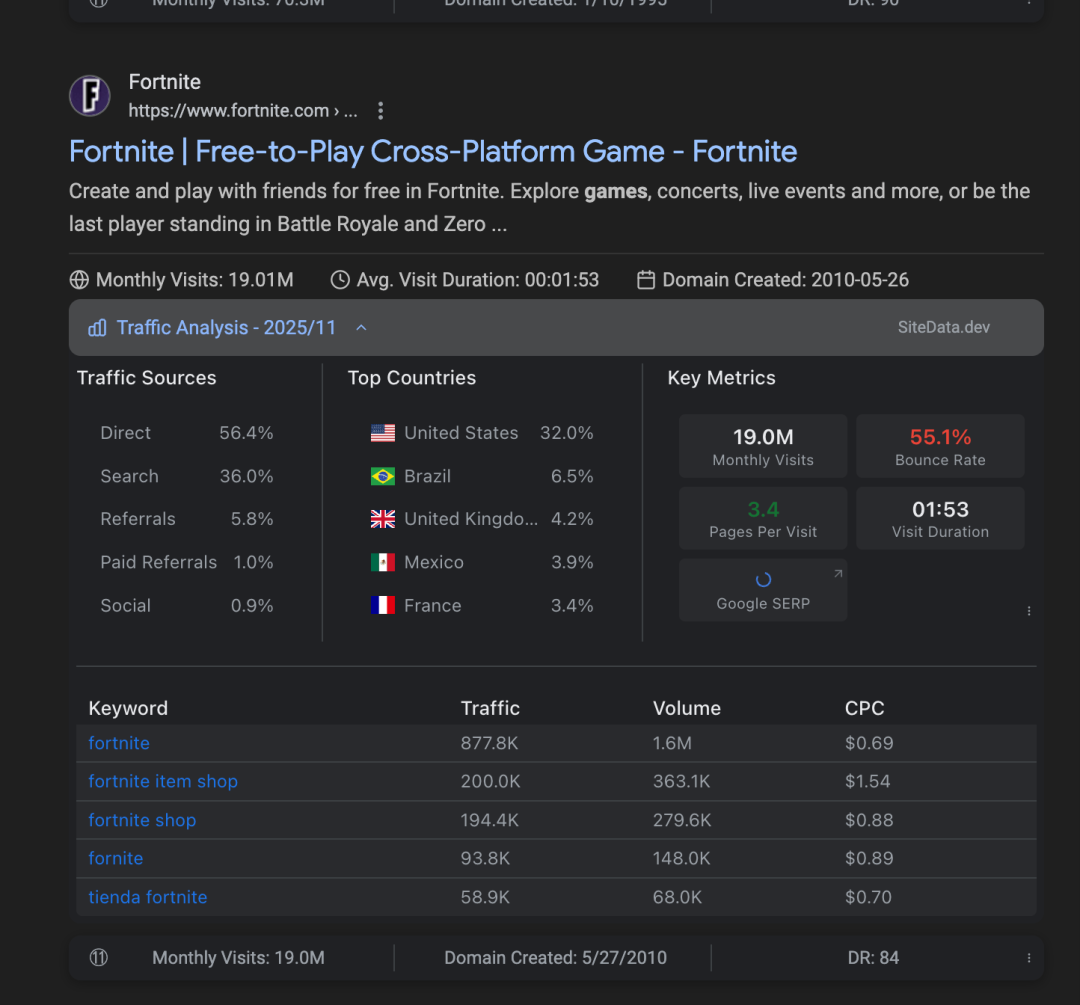Open the 'fortnite' keyword link
Viewport: 1080px width, 1005px height.
pos(119,743)
